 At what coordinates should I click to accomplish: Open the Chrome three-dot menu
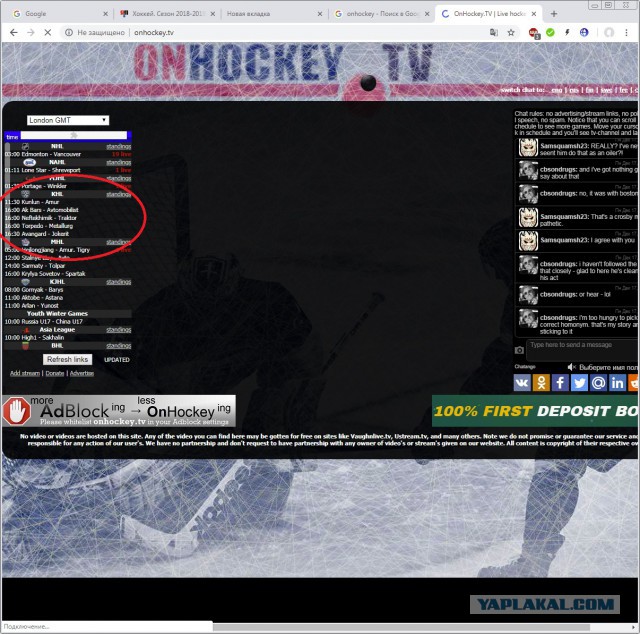pos(626,32)
